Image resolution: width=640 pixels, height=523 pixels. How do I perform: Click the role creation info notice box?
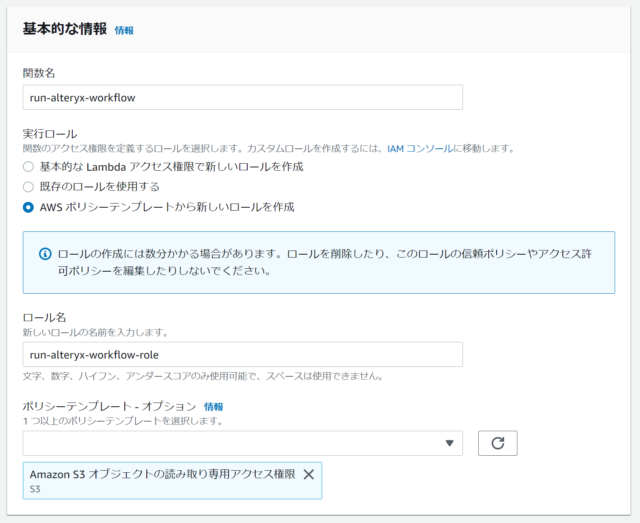[319, 263]
